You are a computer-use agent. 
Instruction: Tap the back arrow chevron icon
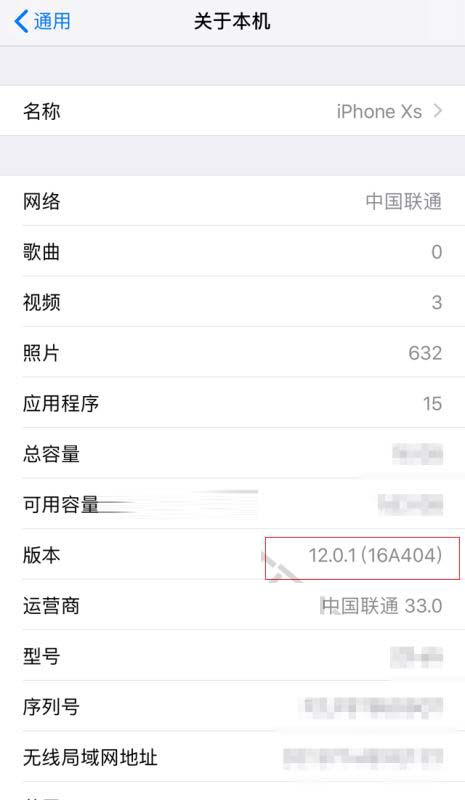tap(21, 21)
